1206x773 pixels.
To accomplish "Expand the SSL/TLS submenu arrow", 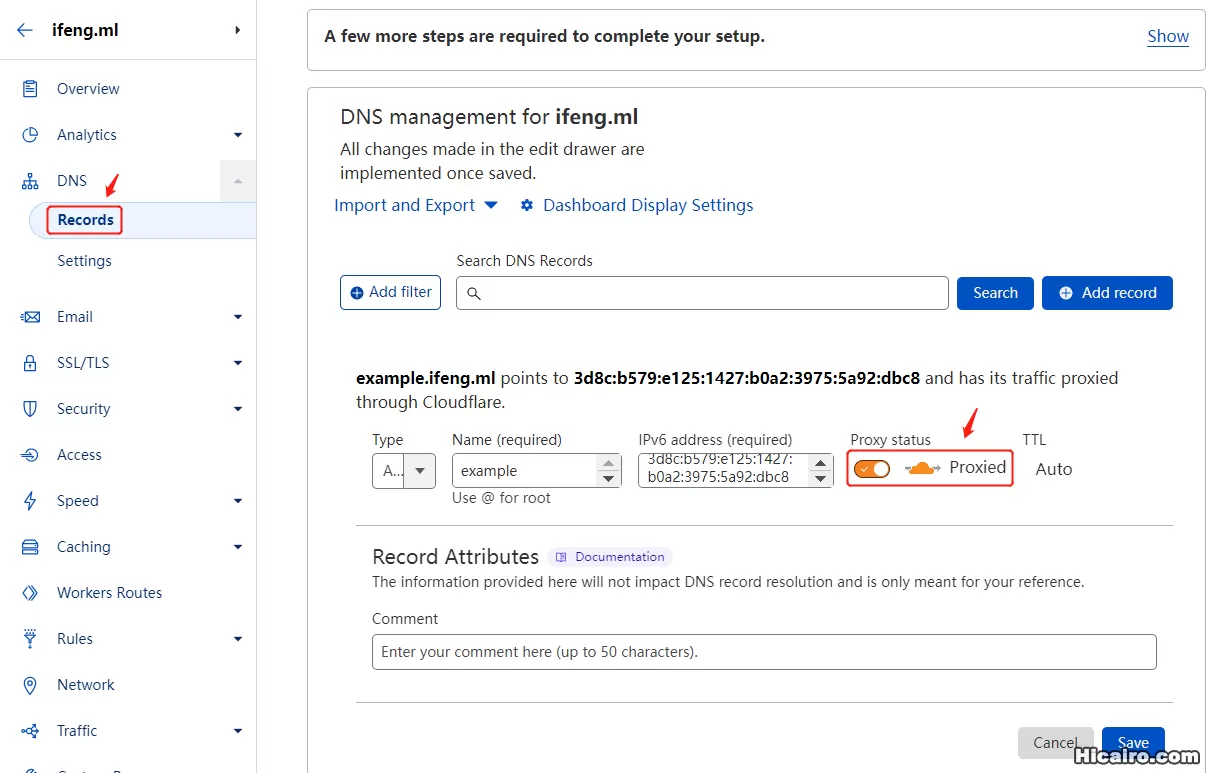I will click(x=238, y=363).
